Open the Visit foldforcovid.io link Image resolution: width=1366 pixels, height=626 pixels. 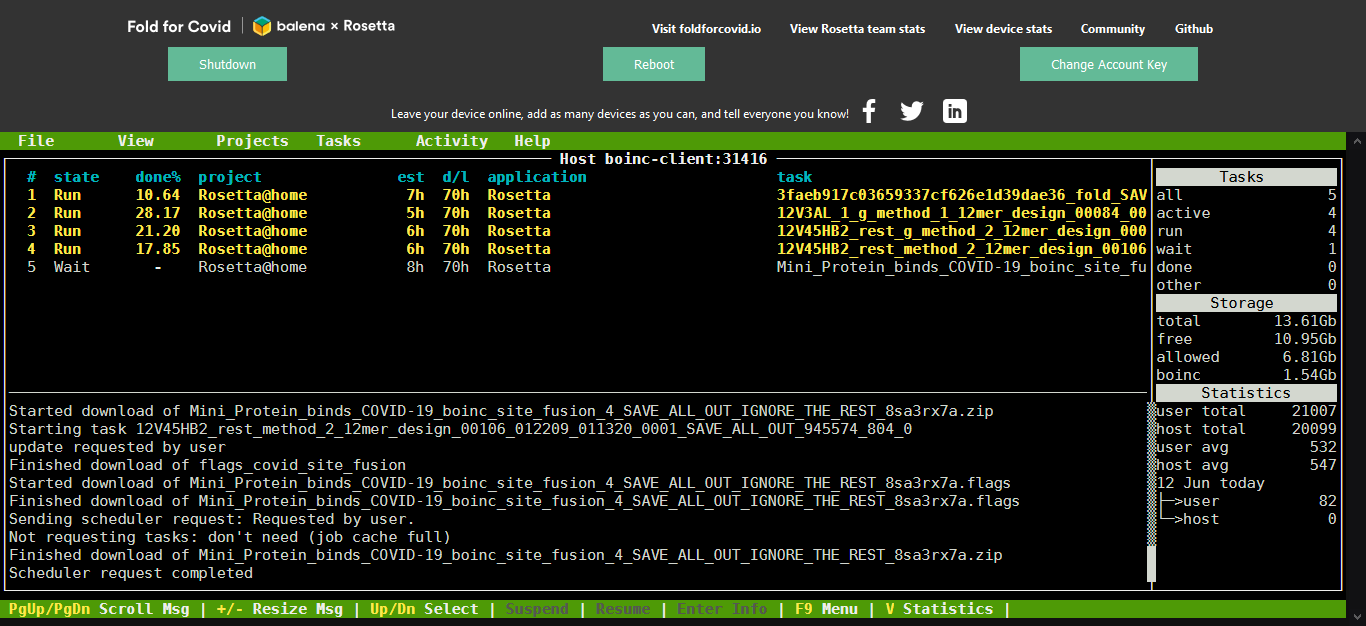[706, 29]
